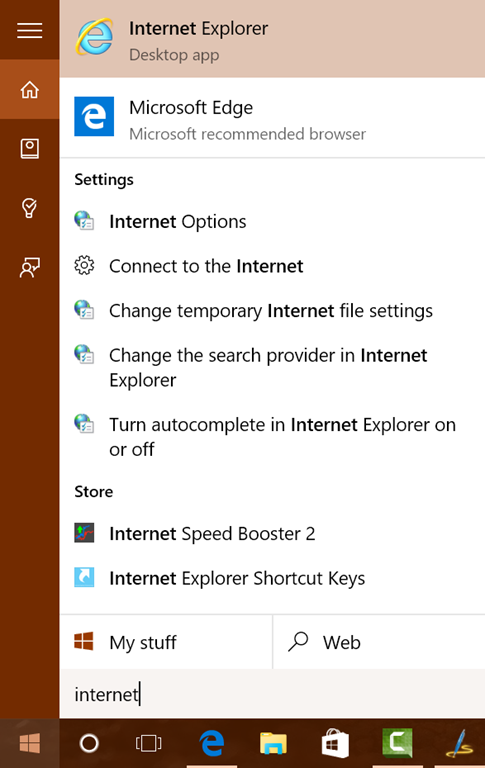Launch Internet Explorer desktop app result
485x768 pixels.
pos(272,39)
